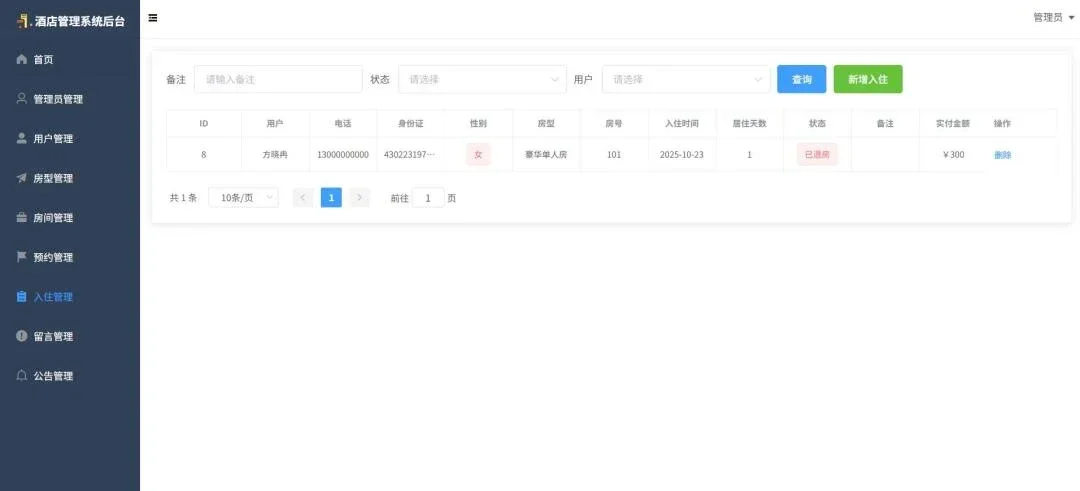Viewport: 1080px width, 491px height.
Task: Click the 实付金额 column header
Action: pos(953,123)
